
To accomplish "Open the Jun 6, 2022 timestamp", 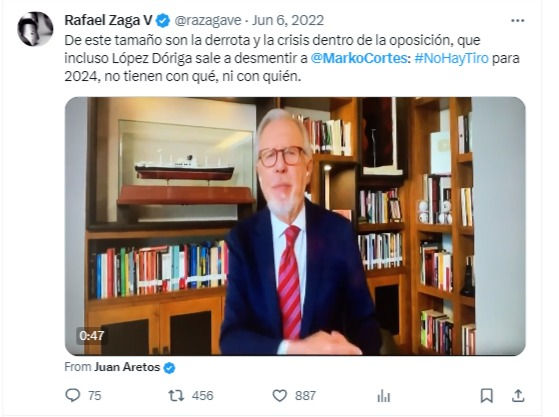I will [x=288, y=20].
